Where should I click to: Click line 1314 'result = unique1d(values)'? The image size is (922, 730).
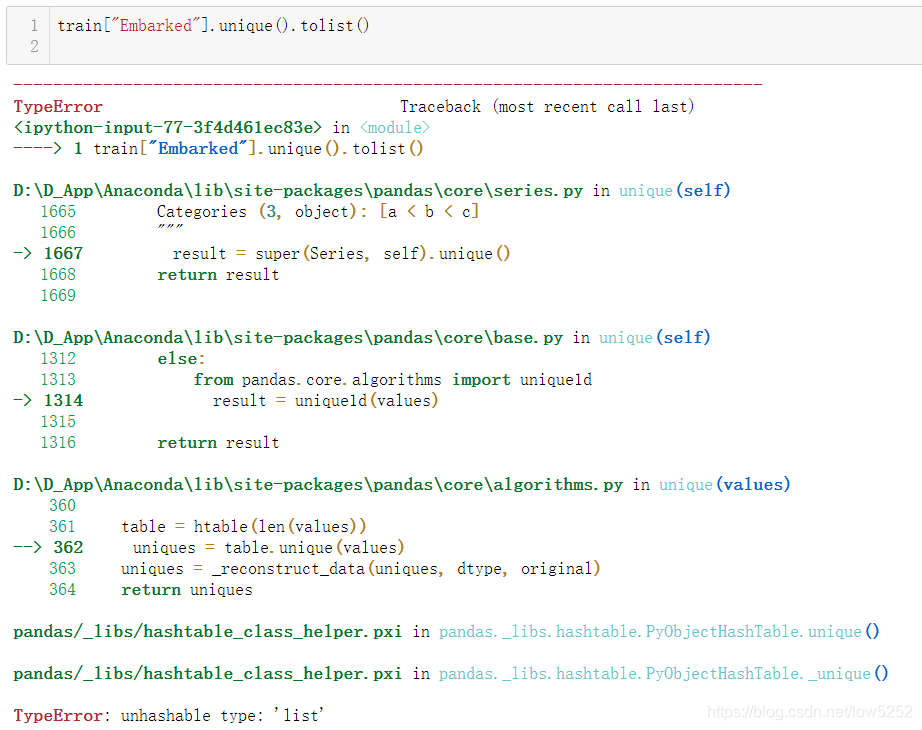[325, 401]
